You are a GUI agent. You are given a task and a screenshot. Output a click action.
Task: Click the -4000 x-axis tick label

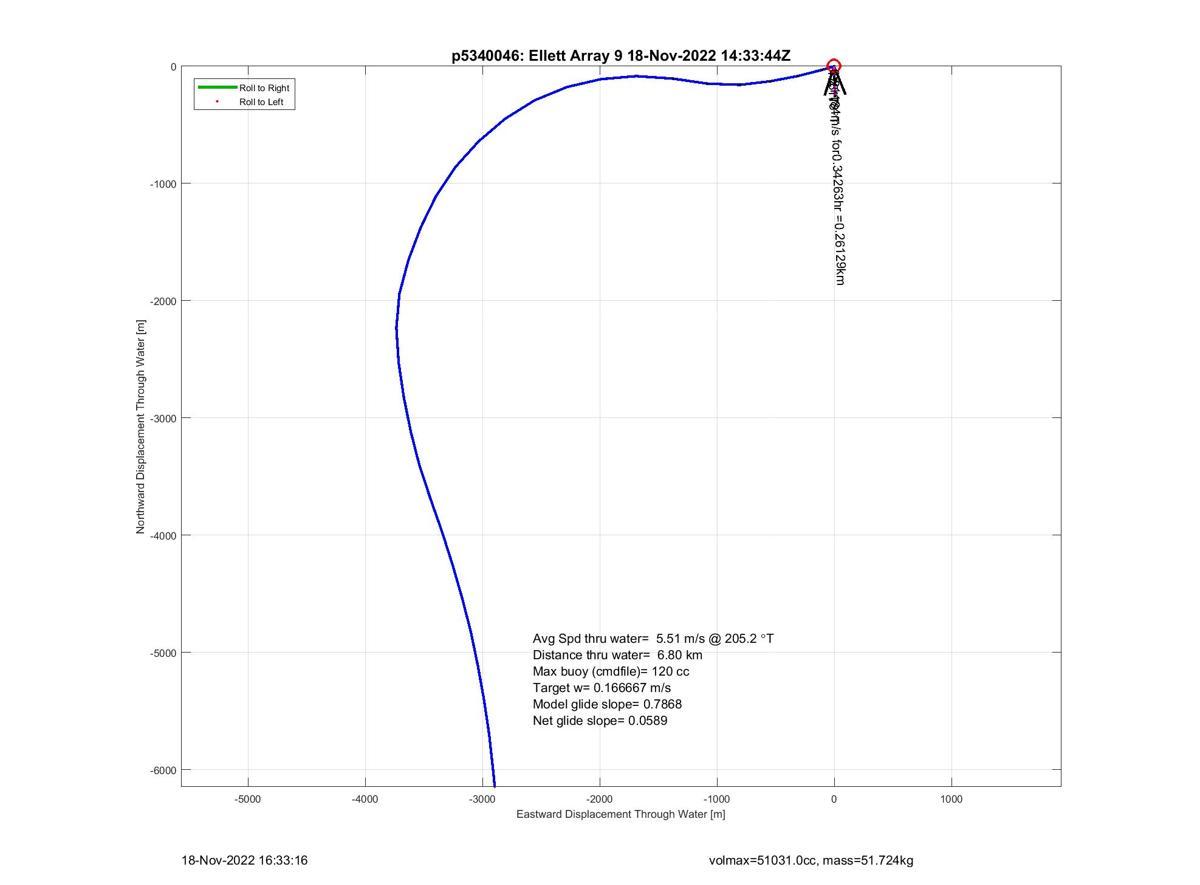click(x=365, y=799)
